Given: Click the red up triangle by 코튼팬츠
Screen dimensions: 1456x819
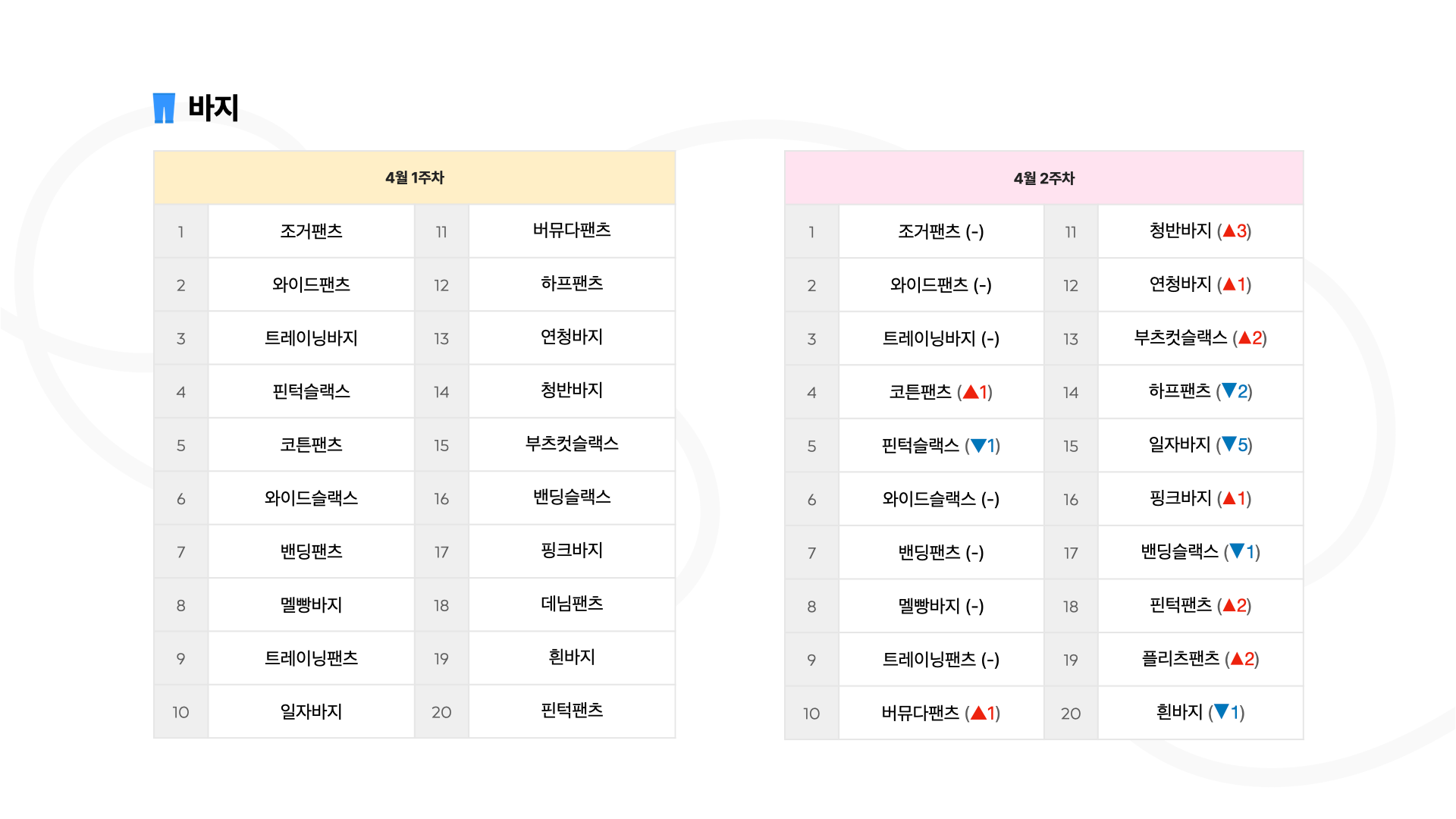Looking at the screenshot, I should [971, 392].
